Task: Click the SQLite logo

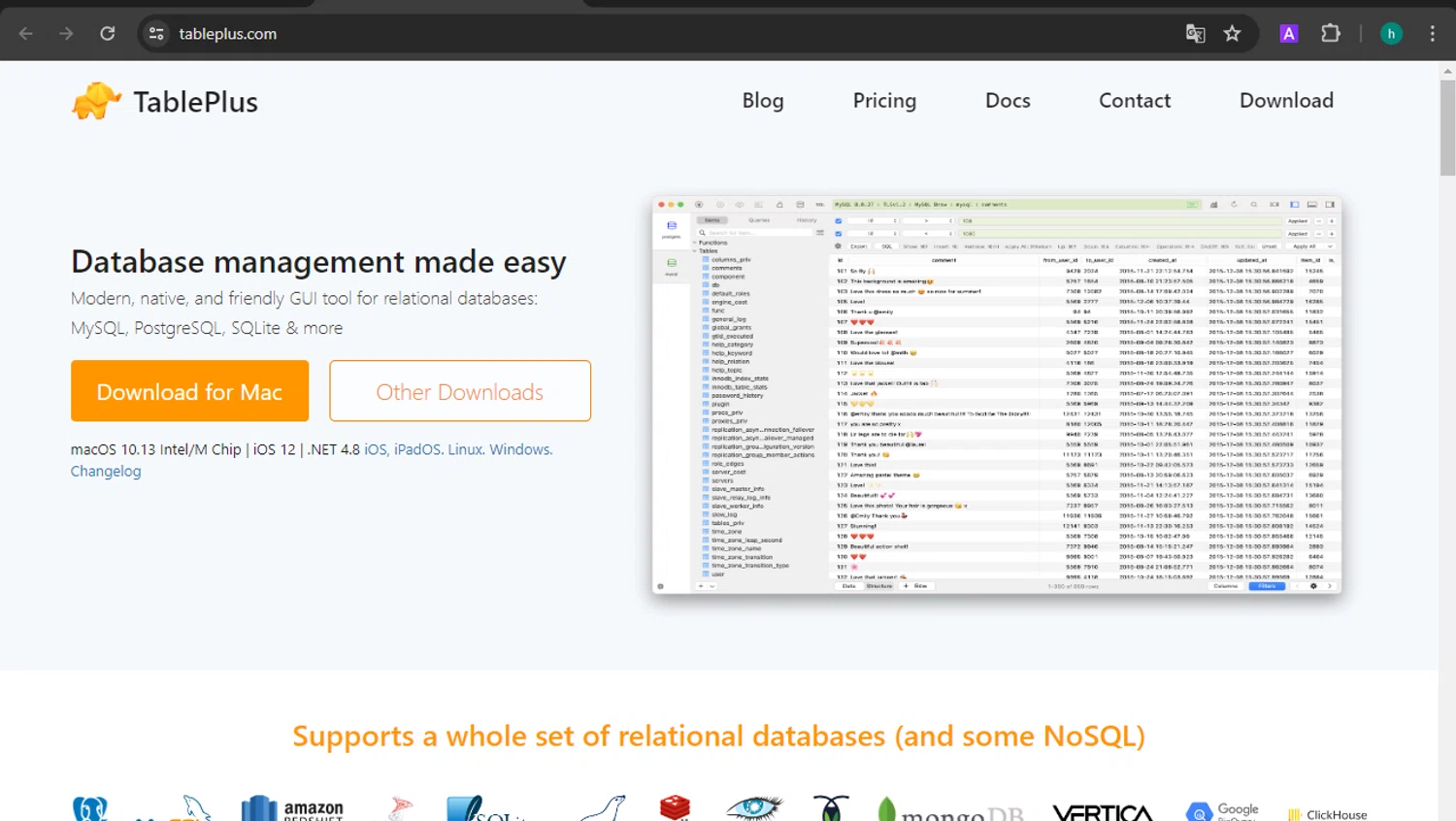Action: [485, 808]
